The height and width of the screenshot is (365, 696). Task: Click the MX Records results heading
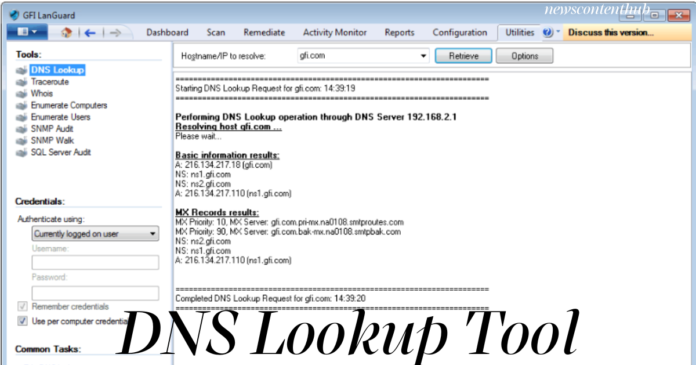pyautogui.click(x=217, y=212)
